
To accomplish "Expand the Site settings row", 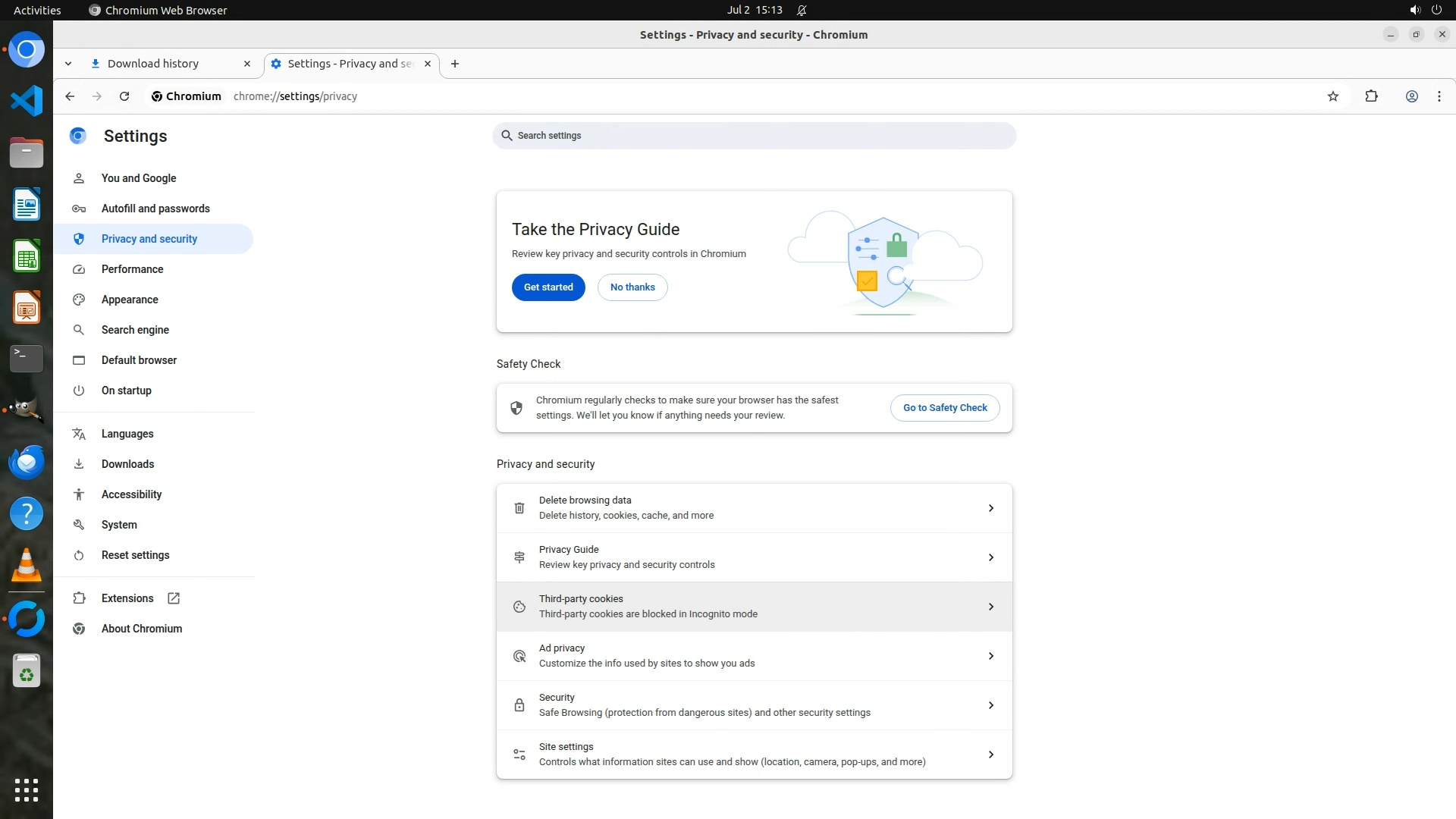I will point(990,755).
